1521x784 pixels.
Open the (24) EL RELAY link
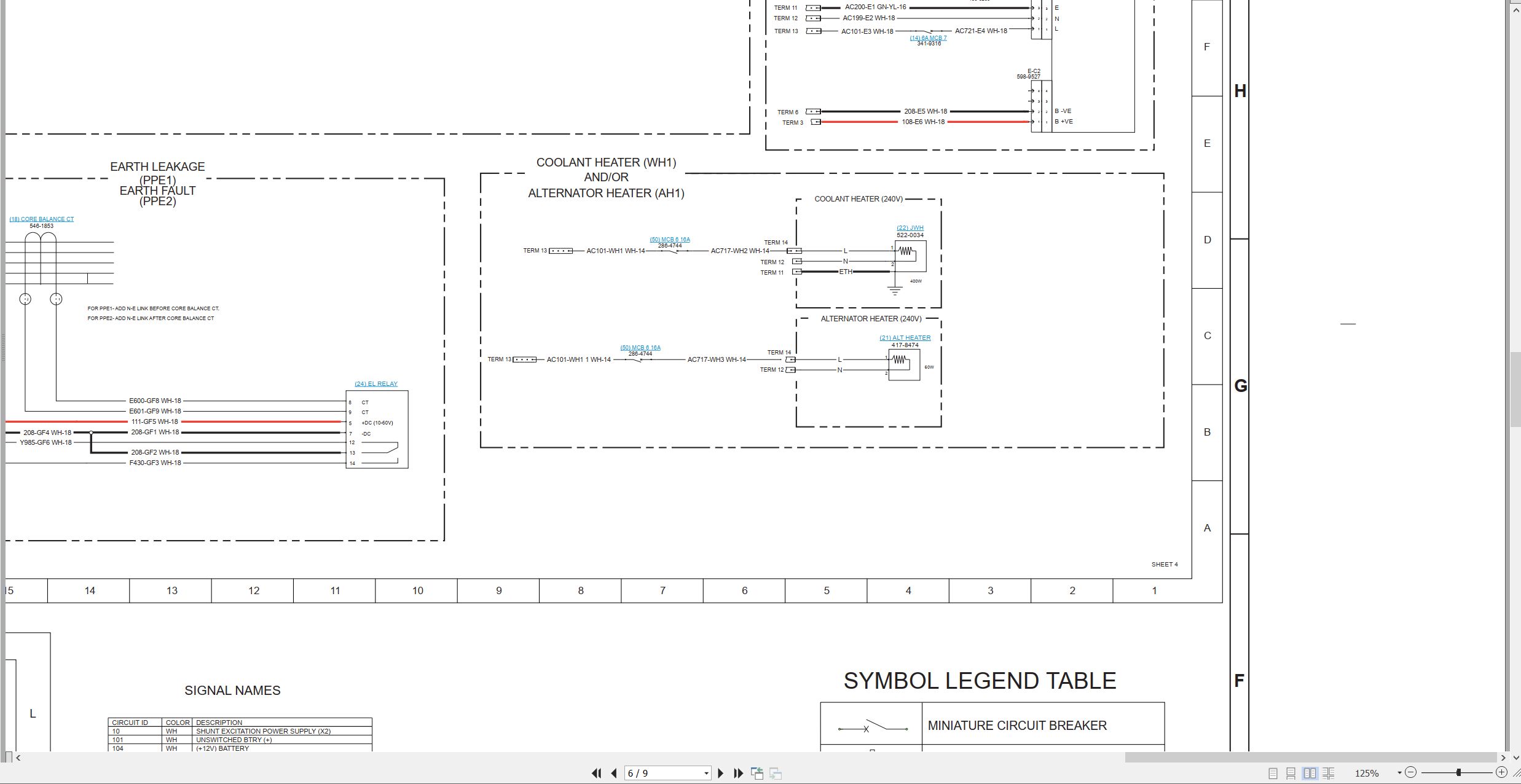[x=376, y=384]
